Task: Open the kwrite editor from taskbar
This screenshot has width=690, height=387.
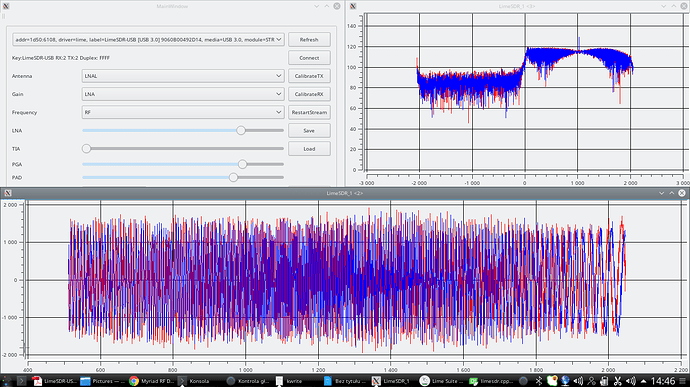Action: pos(291,381)
